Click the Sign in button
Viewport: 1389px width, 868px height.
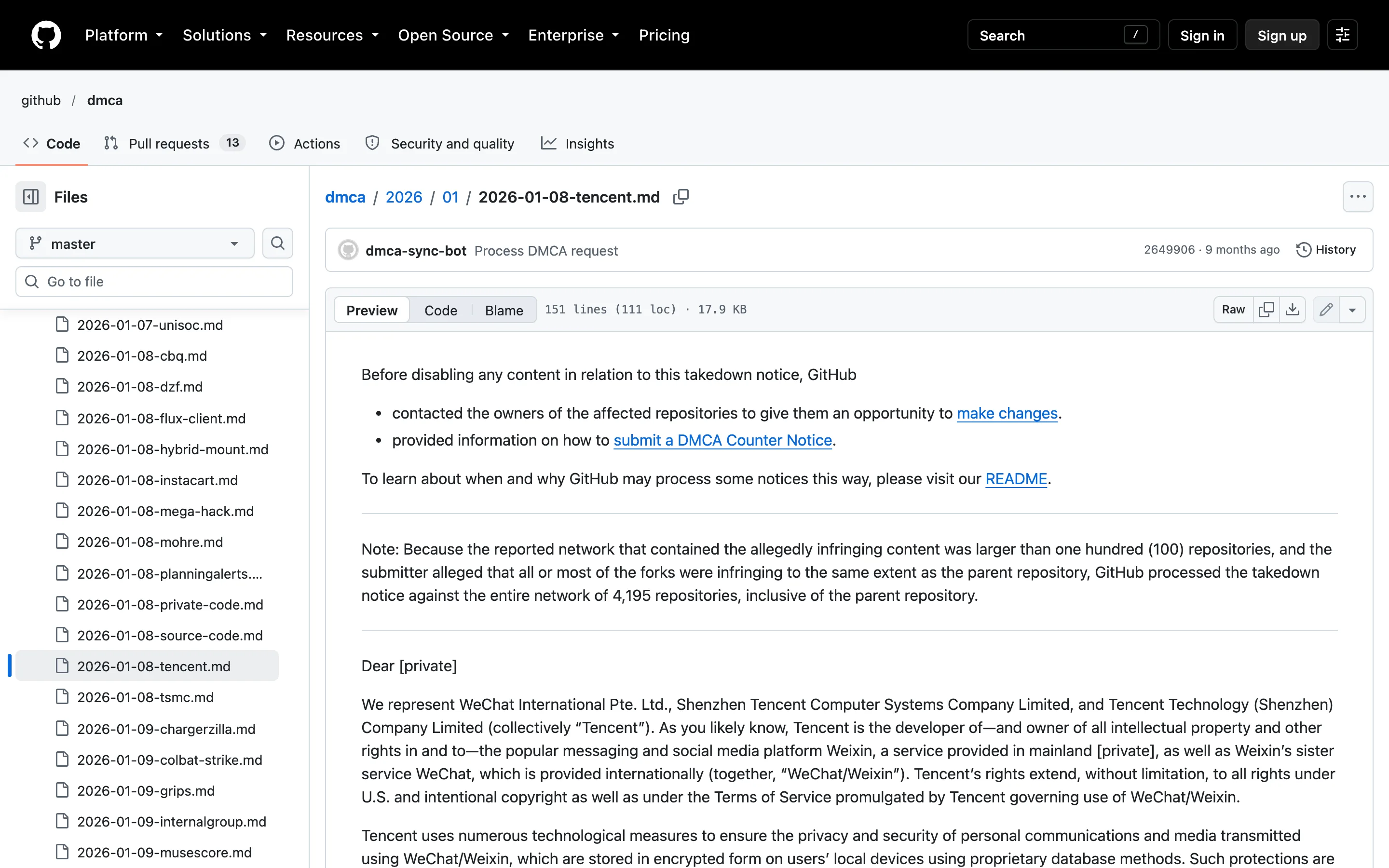(1202, 35)
